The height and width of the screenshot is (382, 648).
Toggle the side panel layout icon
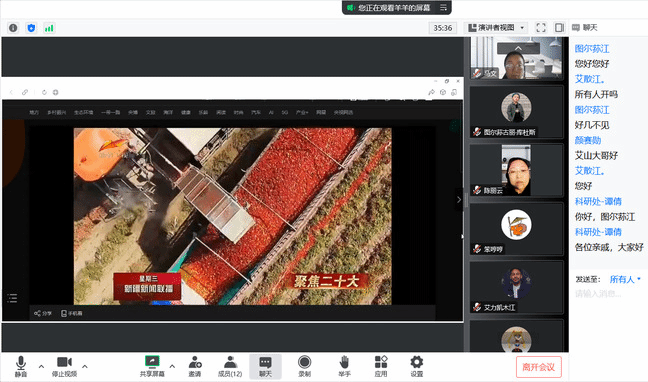(559, 28)
